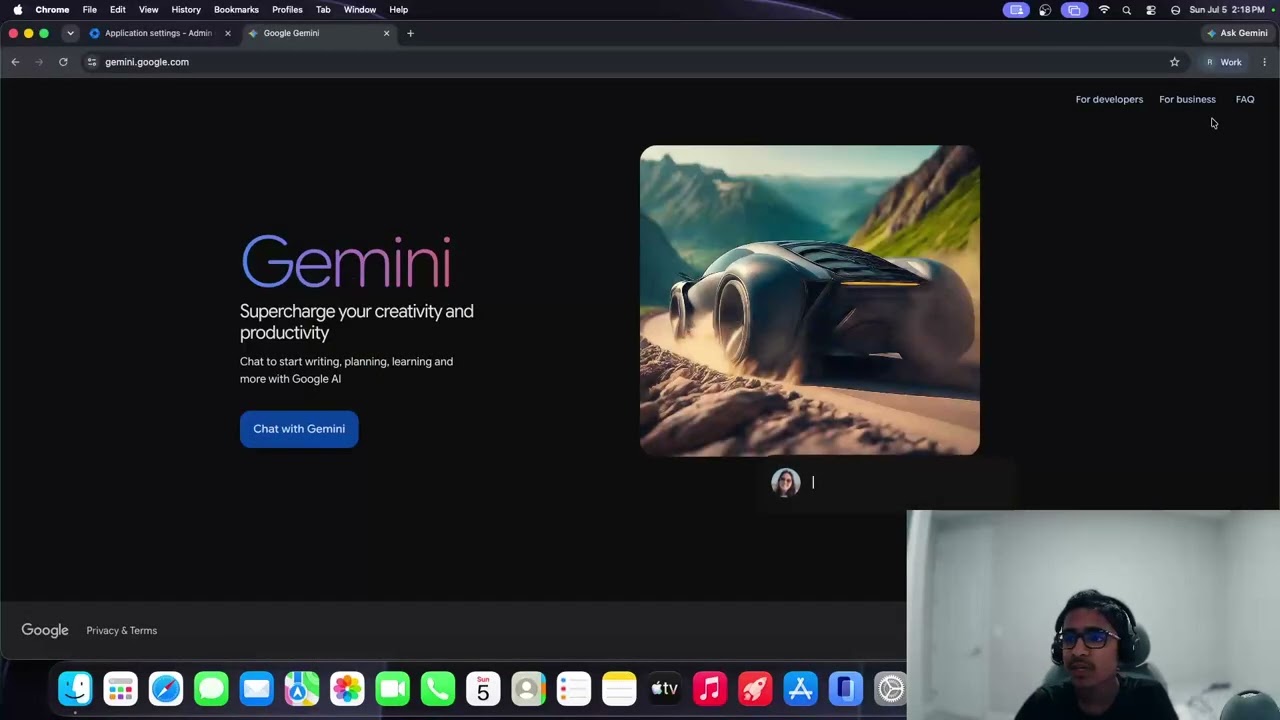Open Contacts from the Dock

tap(529, 689)
